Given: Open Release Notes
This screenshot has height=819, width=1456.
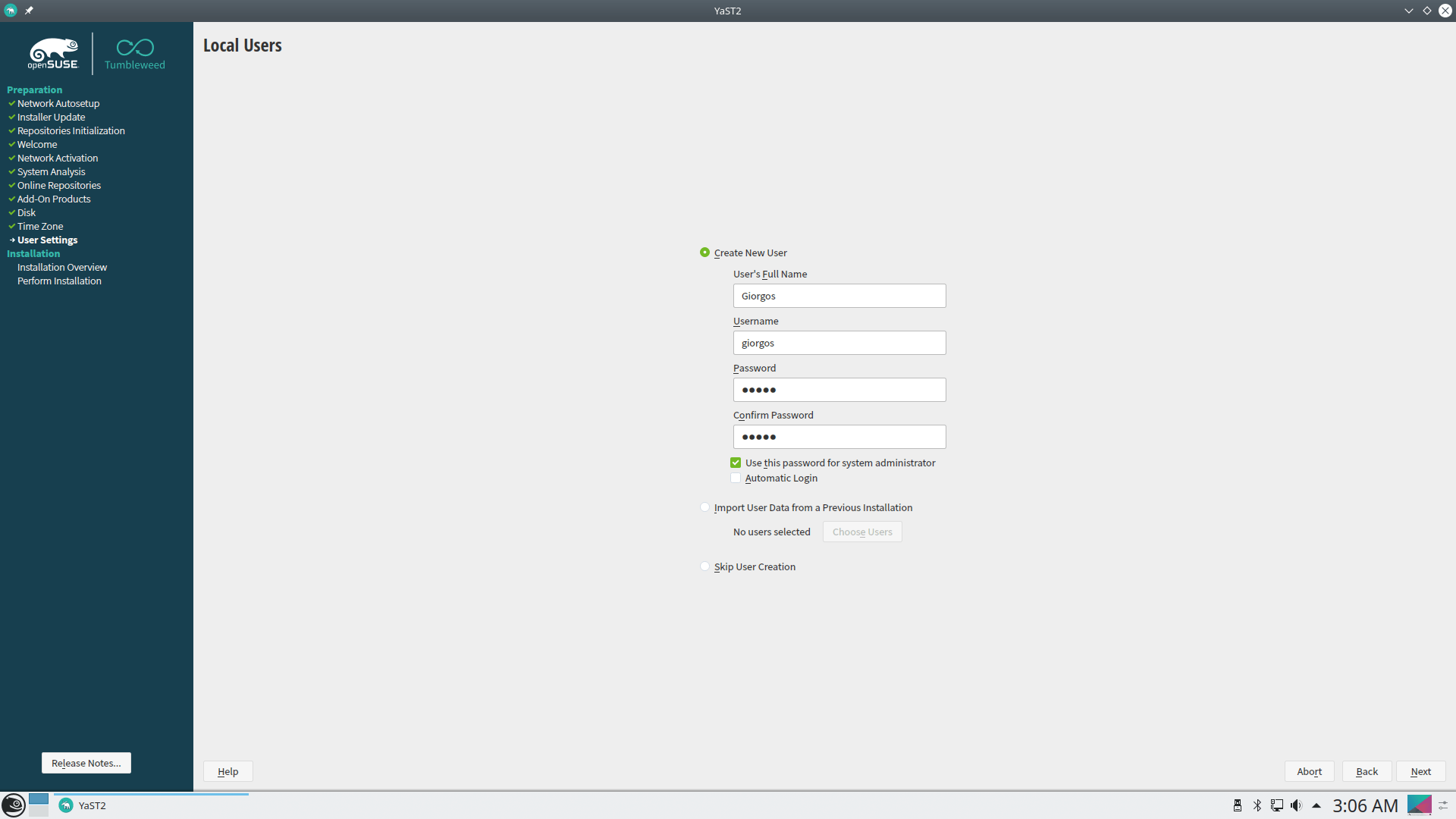Looking at the screenshot, I should tap(86, 763).
